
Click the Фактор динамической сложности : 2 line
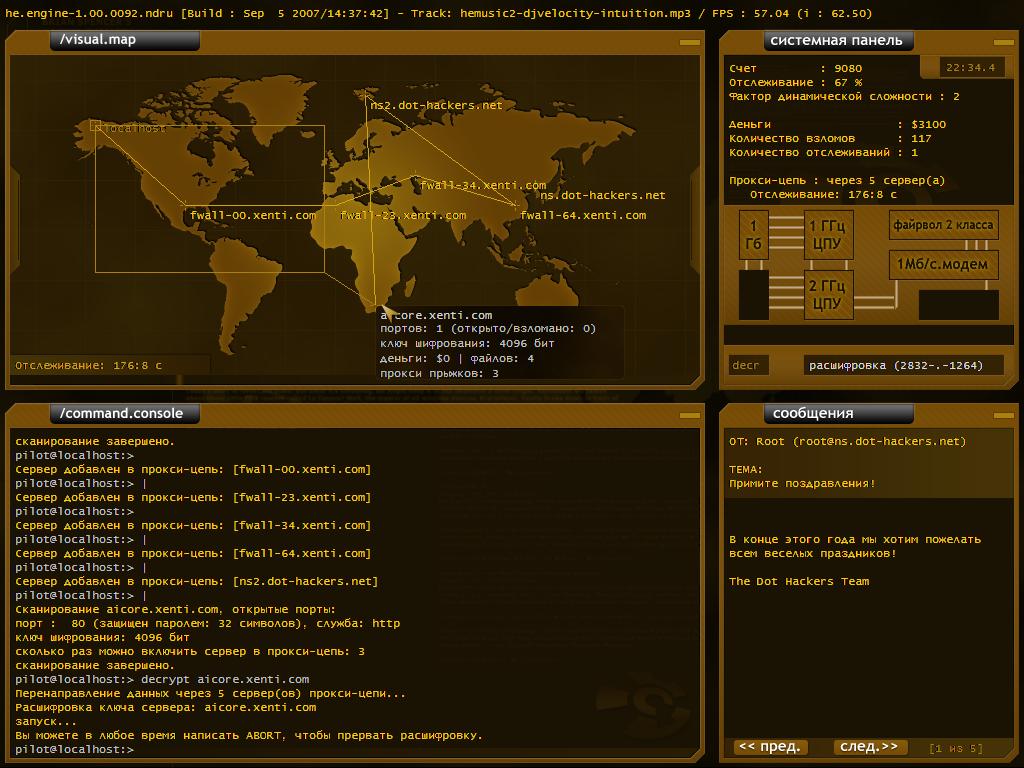(x=844, y=96)
